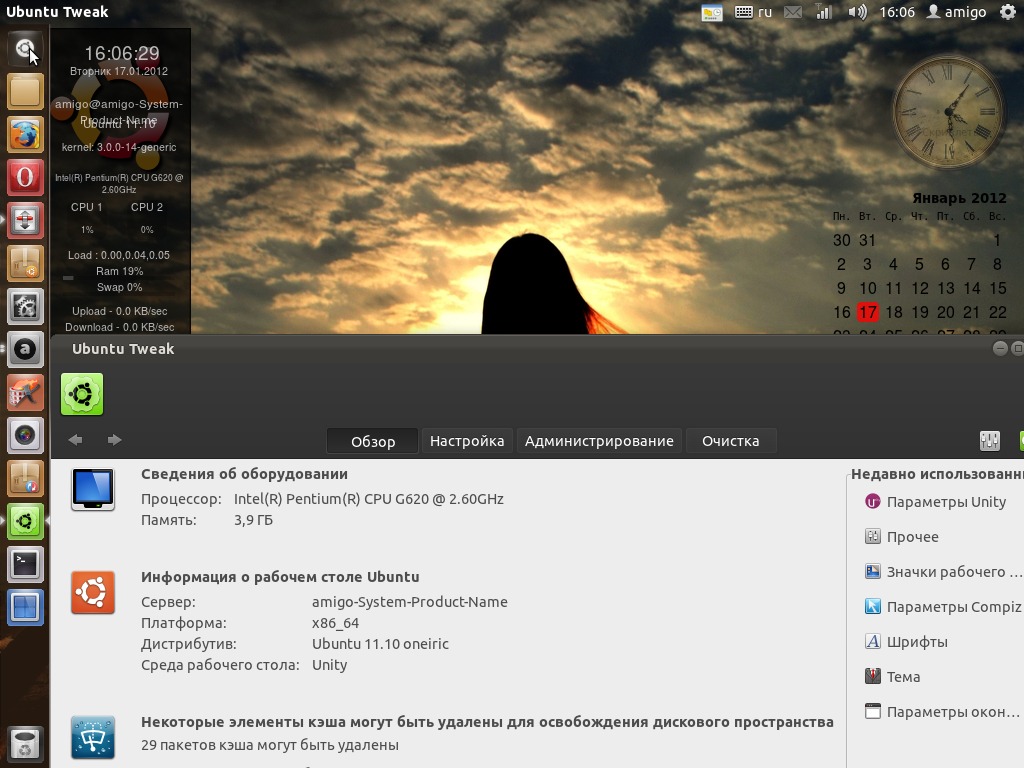Open the 16:06 clock menu in the top panel

coord(897,12)
